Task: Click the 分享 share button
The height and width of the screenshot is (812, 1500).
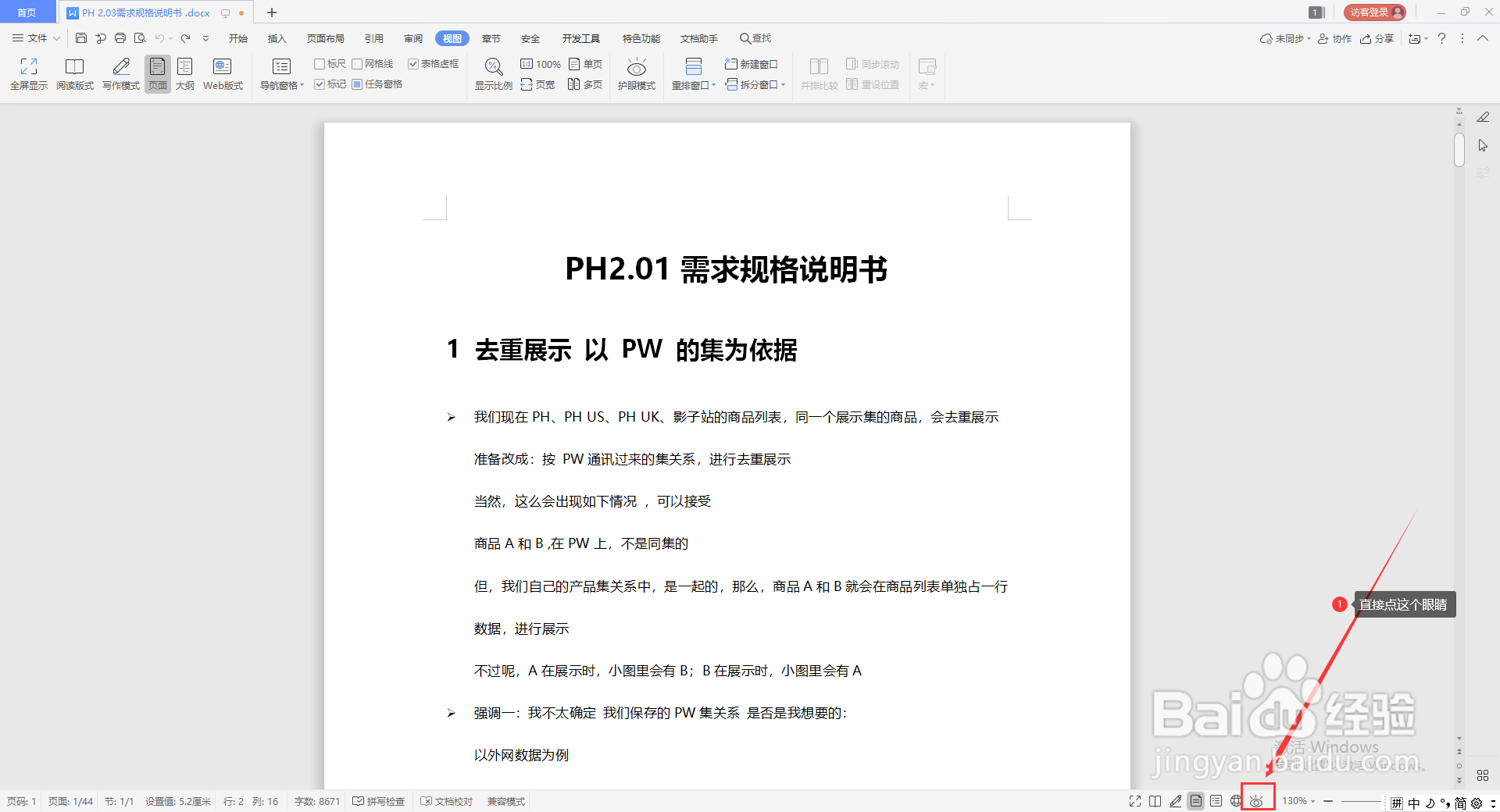Action: click(1378, 37)
